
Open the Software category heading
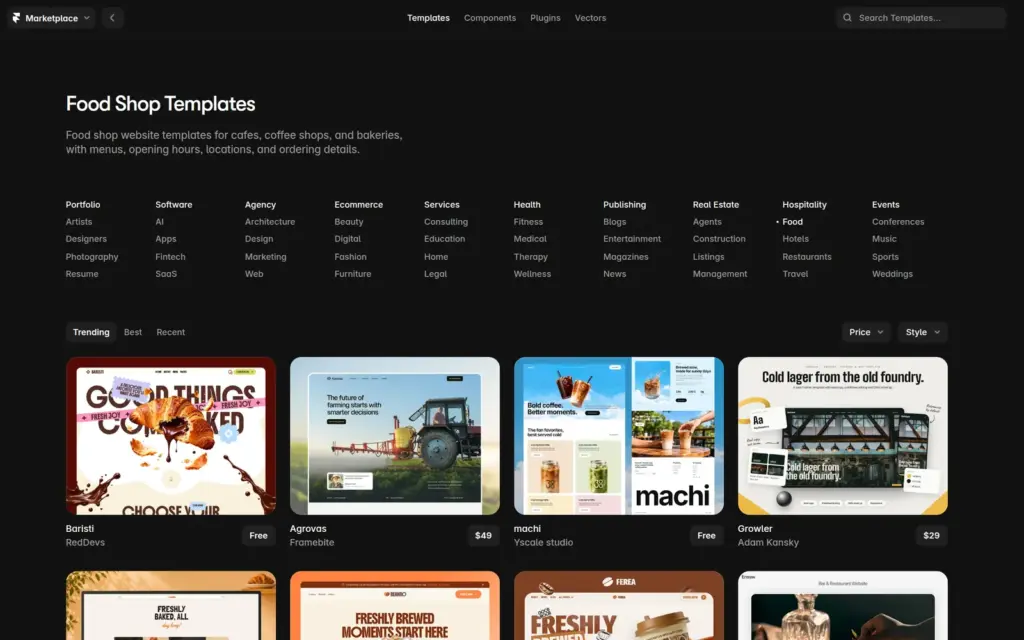(x=174, y=204)
